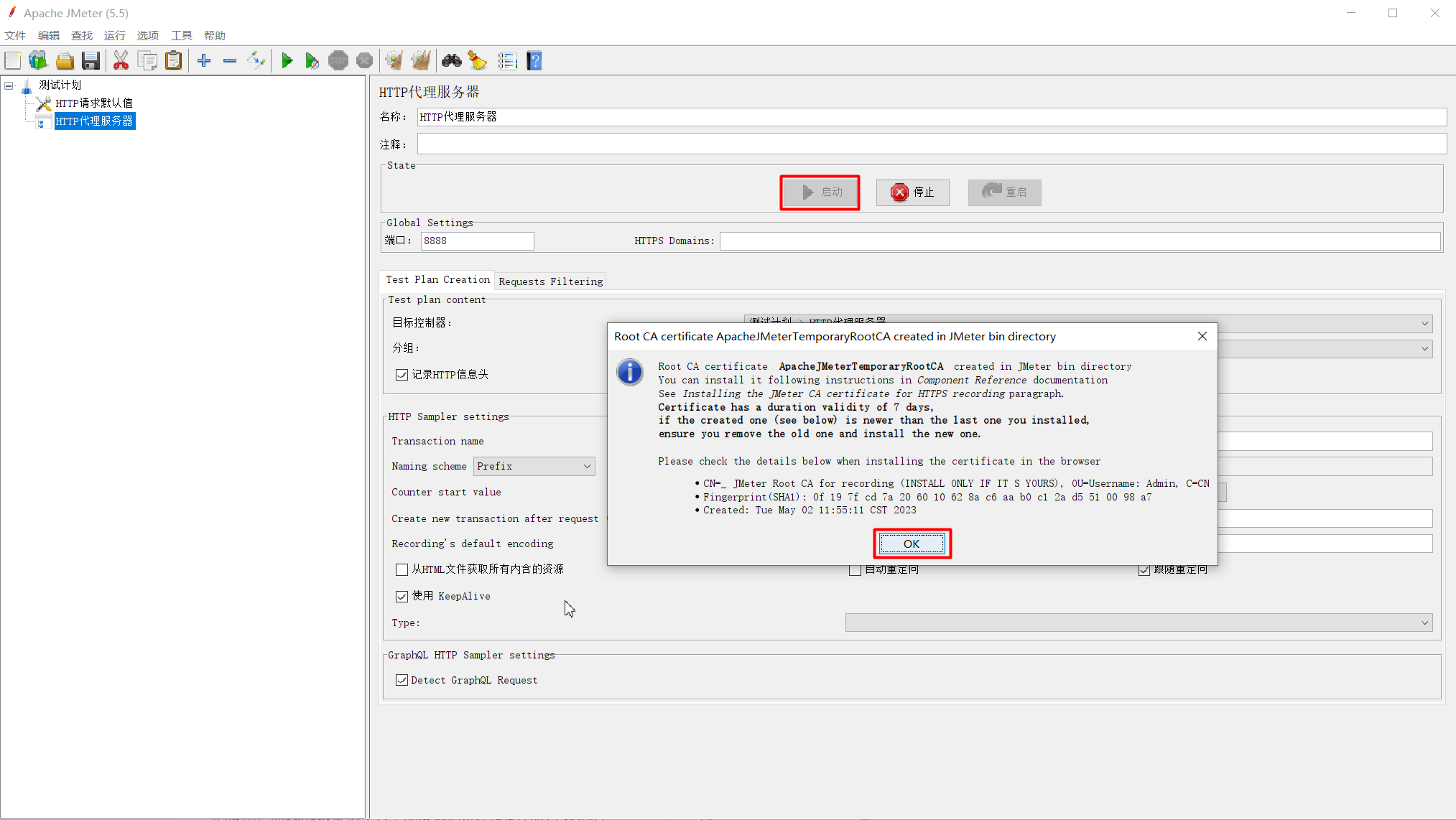Open the Help question mark icon

(534, 61)
